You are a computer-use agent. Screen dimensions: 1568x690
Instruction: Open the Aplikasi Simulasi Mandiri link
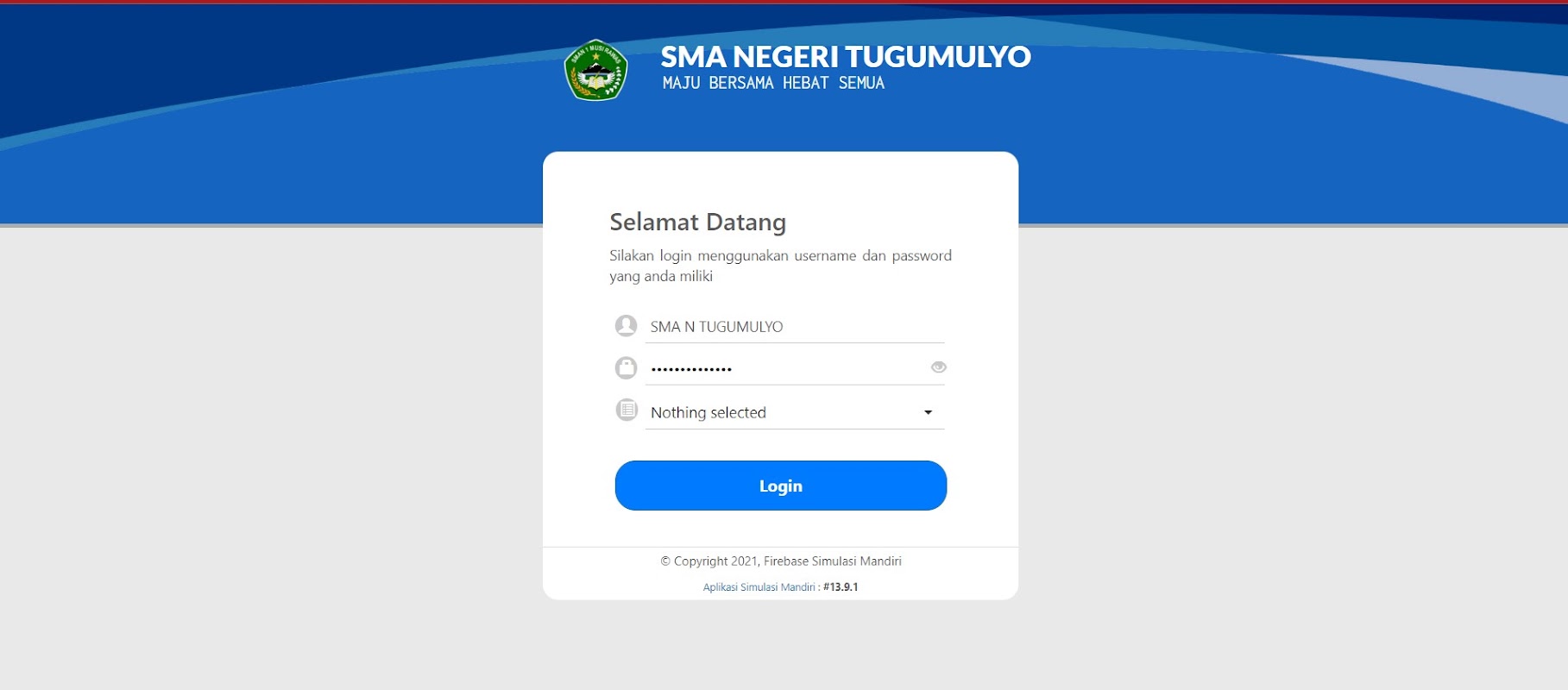click(759, 587)
